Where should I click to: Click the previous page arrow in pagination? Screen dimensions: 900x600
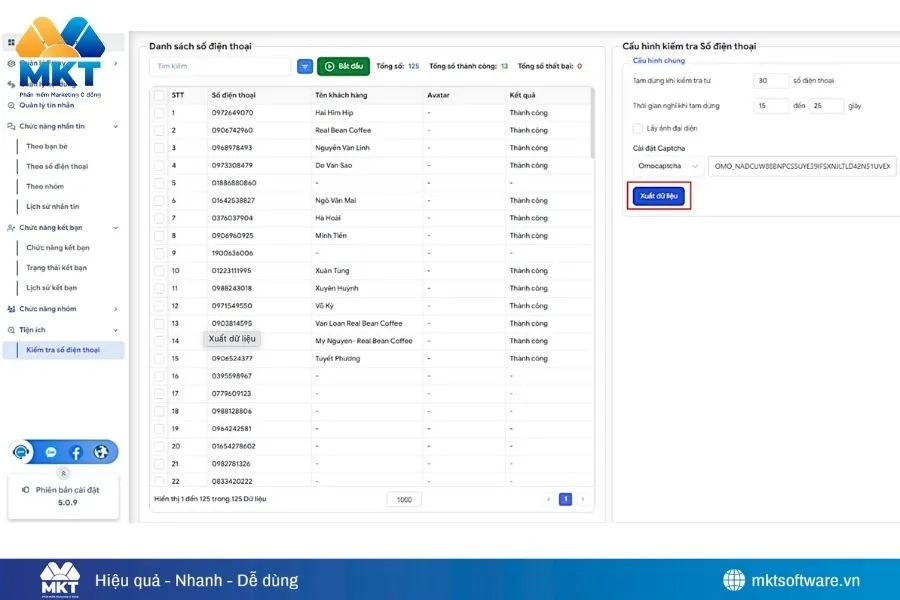coord(548,499)
